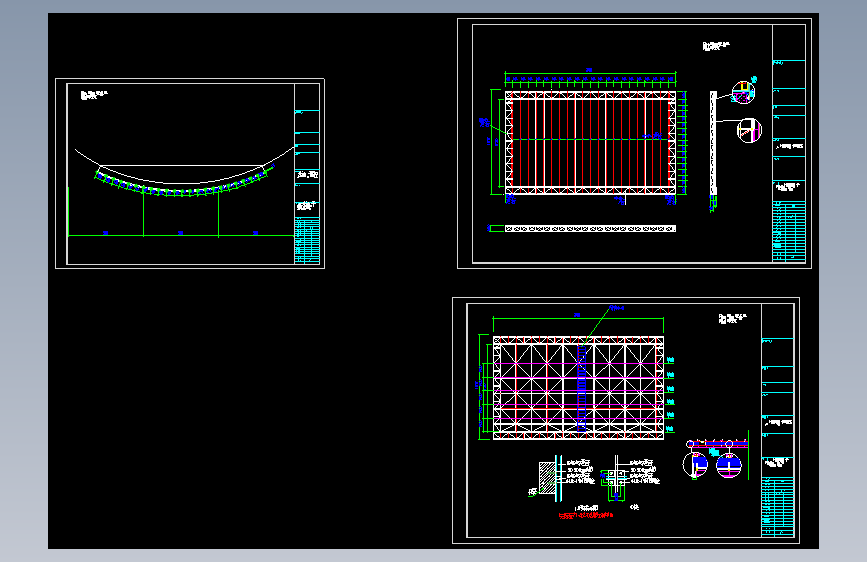This screenshot has width=867, height=562.
Task: Select the horizontal truss strip below red plan
Action: click(590, 228)
